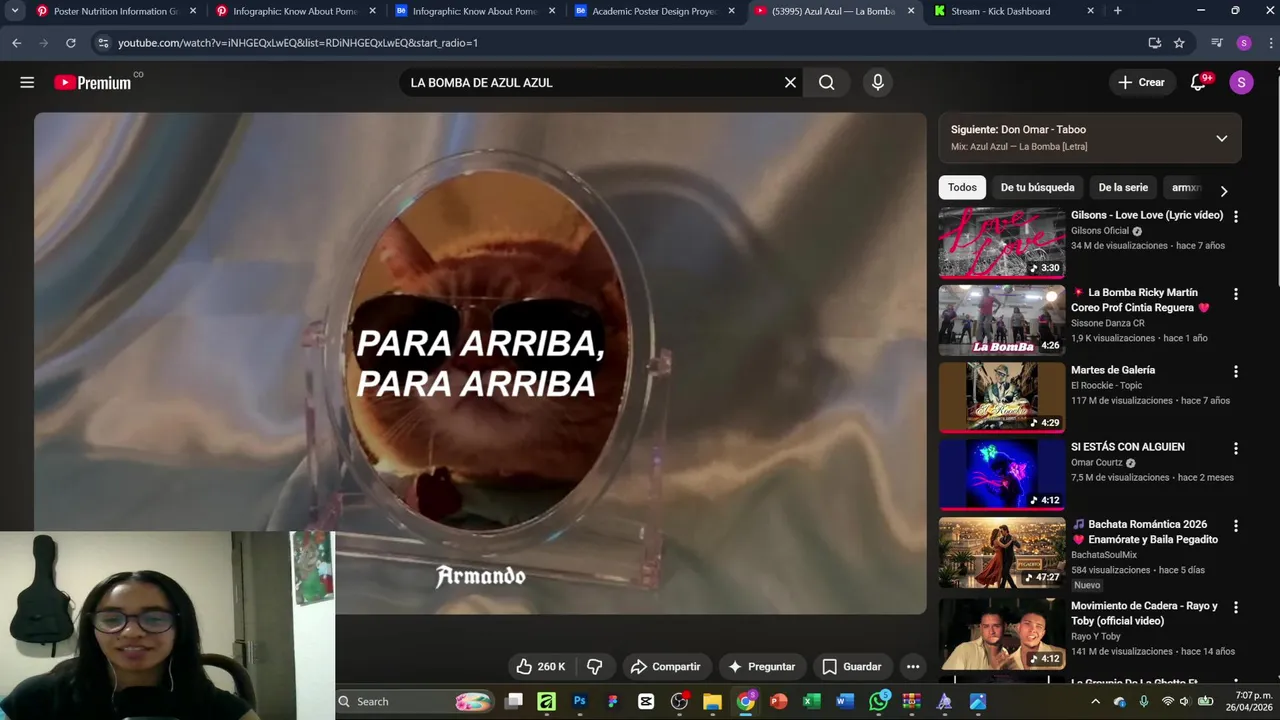The height and width of the screenshot is (720, 1280).
Task: Open the Movimiento de Cadera video title
Action: (1144, 613)
